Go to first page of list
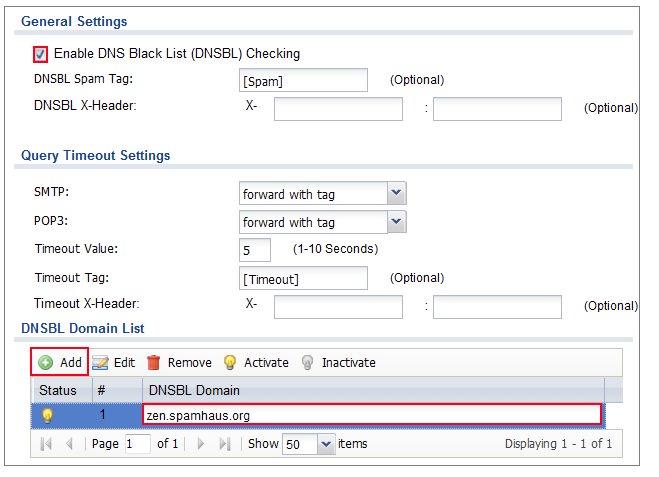Image resolution: width=659 pixels, height=477 pixels. point(46,443)
